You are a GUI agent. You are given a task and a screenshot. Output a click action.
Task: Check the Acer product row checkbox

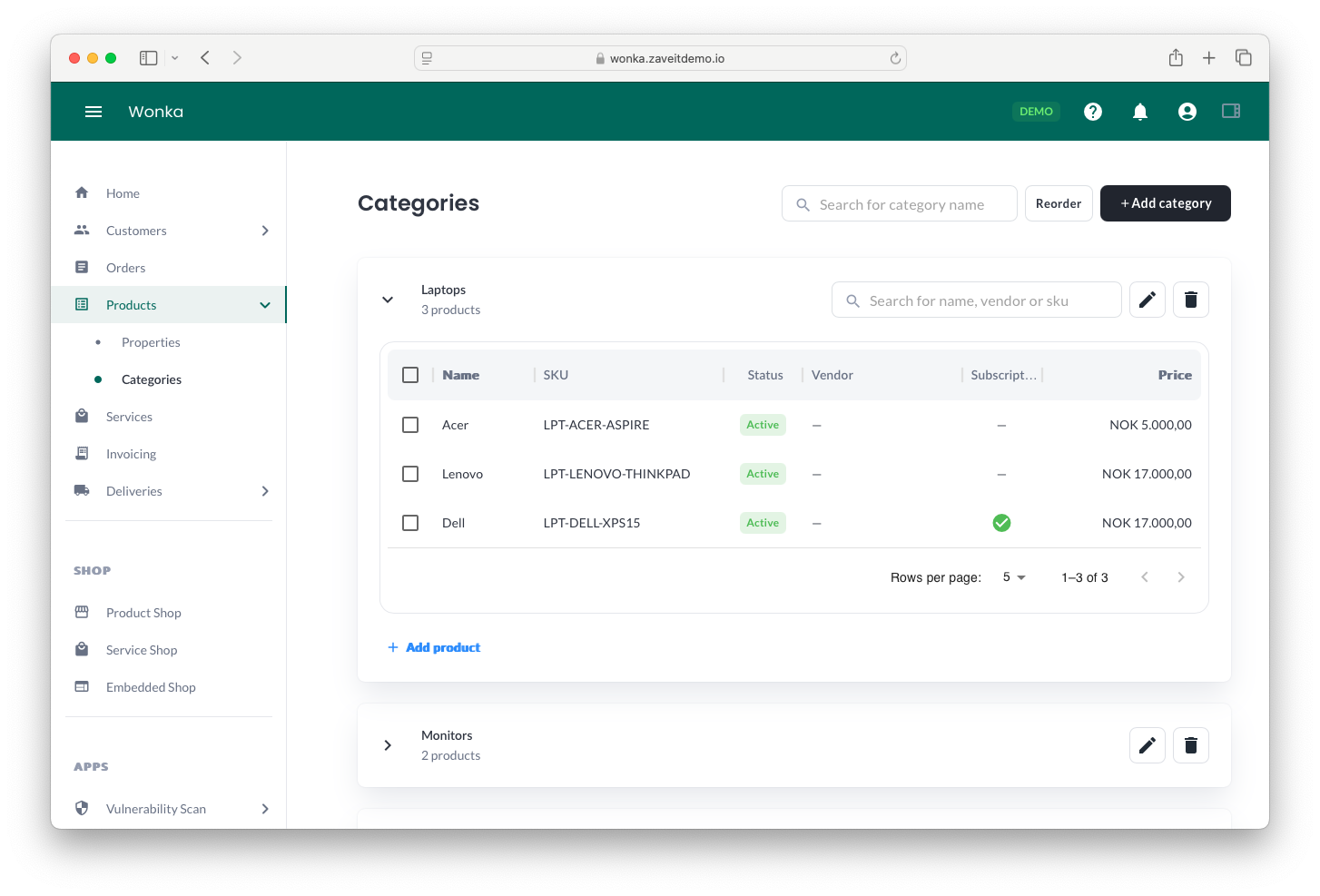click(x=410, y=425)
